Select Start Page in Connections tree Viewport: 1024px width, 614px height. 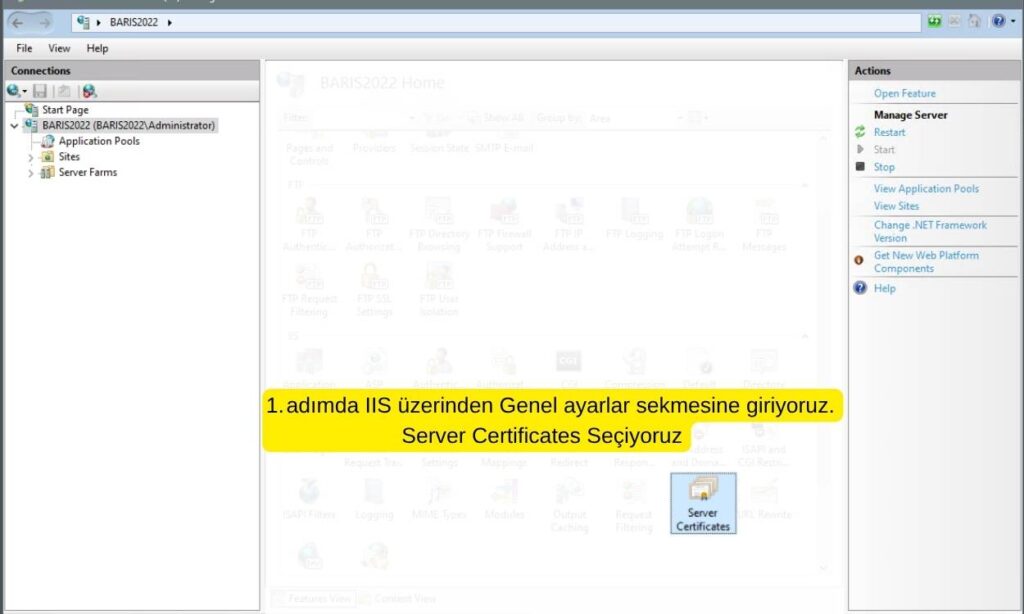(x=65, y=110)
